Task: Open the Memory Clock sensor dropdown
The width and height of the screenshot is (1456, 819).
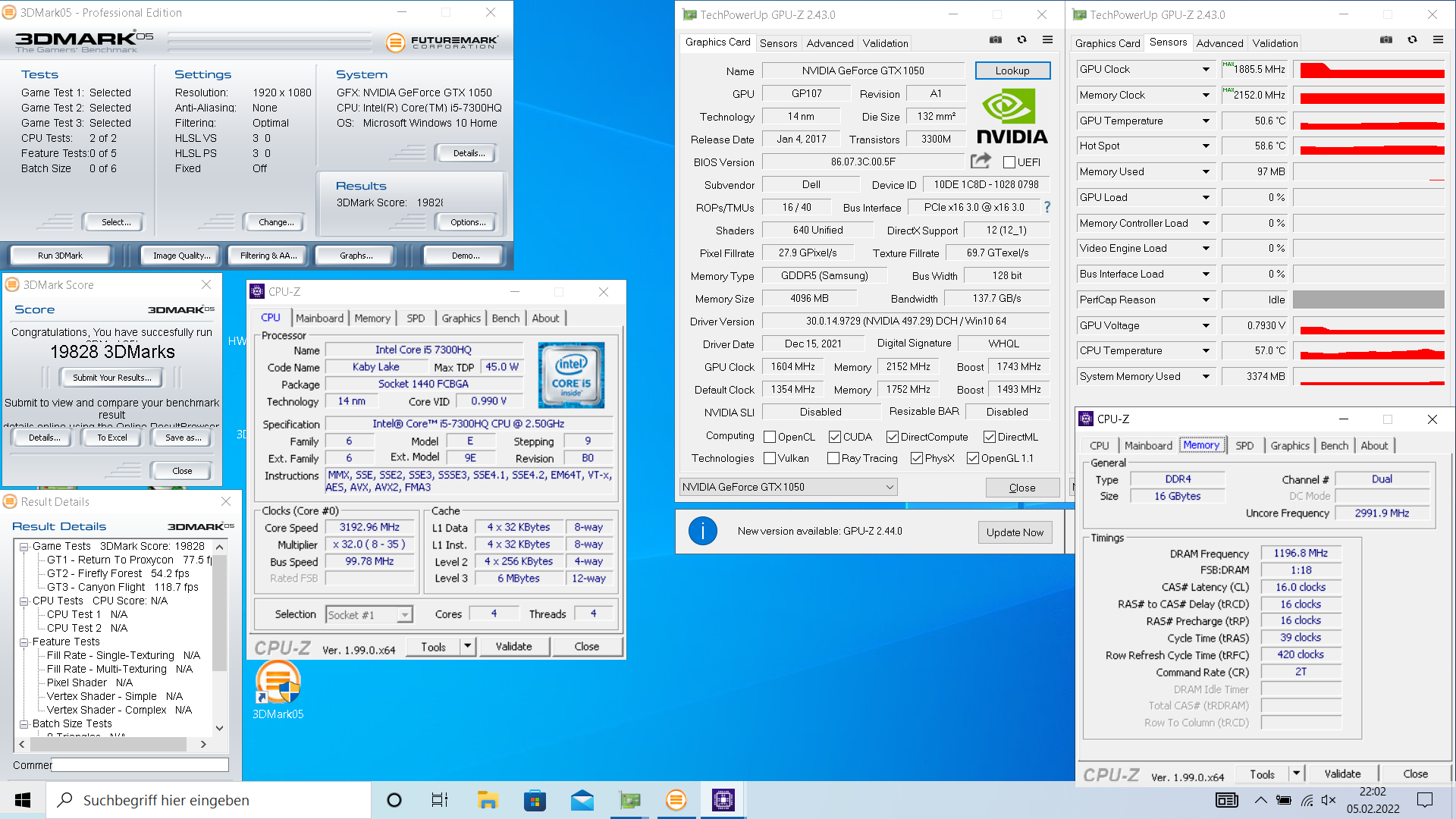Action: [x=1206, y=95]
